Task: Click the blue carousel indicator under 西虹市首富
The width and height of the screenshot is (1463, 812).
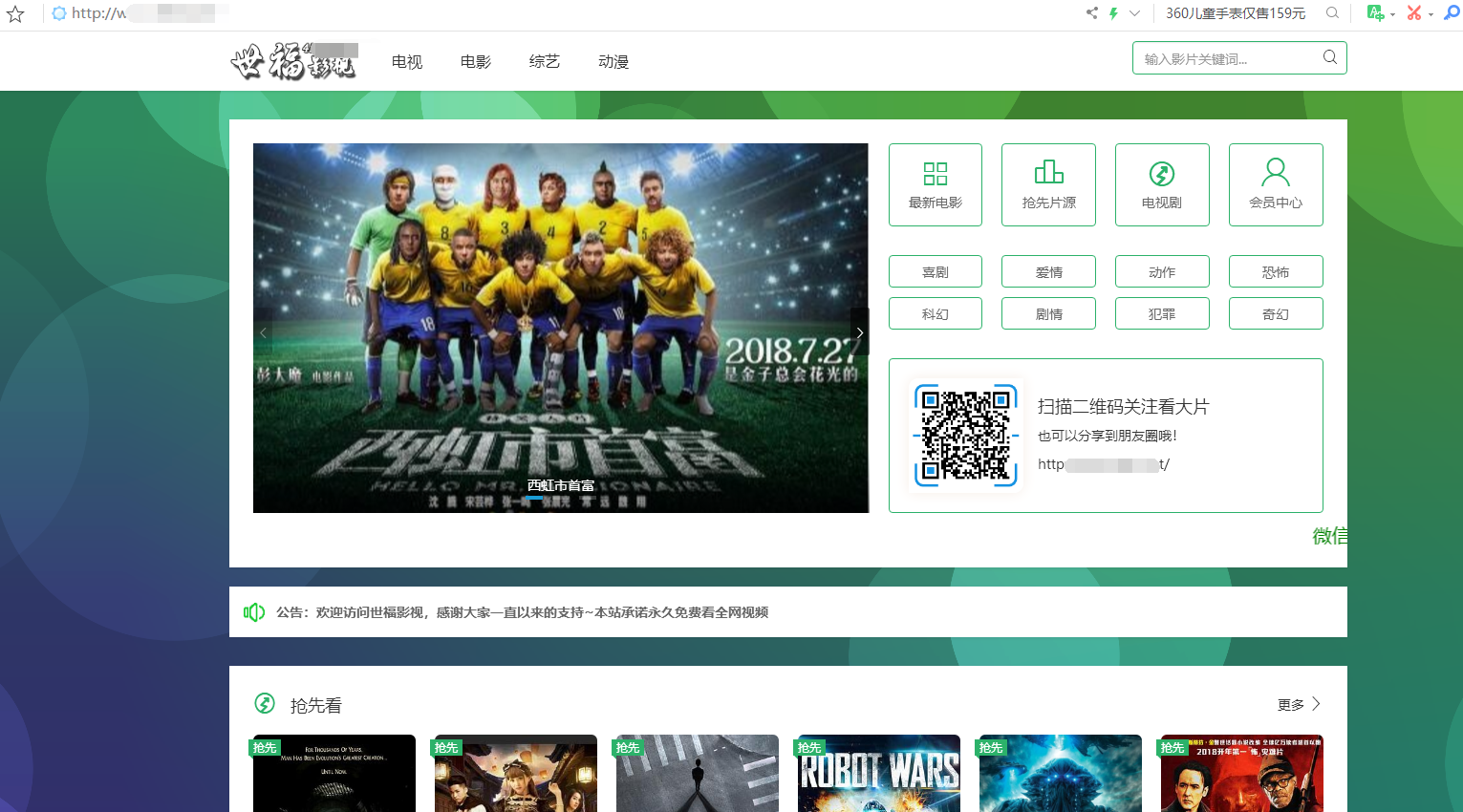Action: click(x=534, y=499)
